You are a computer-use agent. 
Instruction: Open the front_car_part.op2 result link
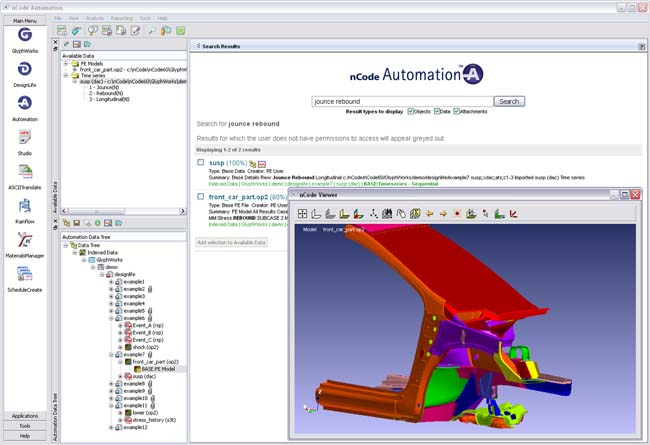(x=236, y=197)
